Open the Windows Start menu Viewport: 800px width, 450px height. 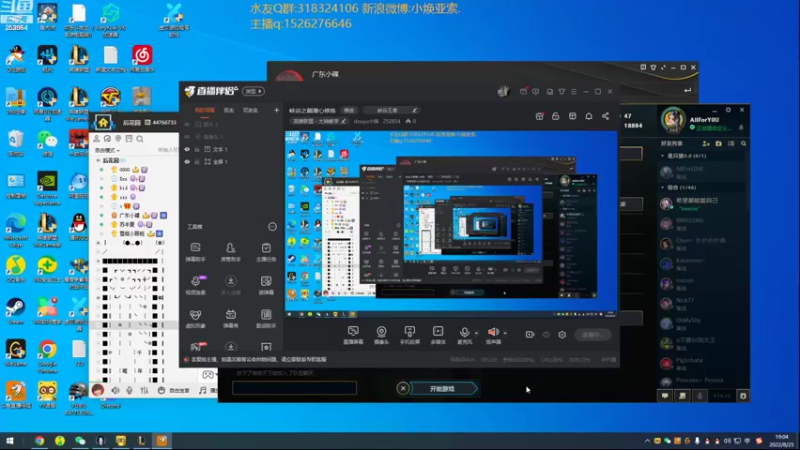[9, 441]
